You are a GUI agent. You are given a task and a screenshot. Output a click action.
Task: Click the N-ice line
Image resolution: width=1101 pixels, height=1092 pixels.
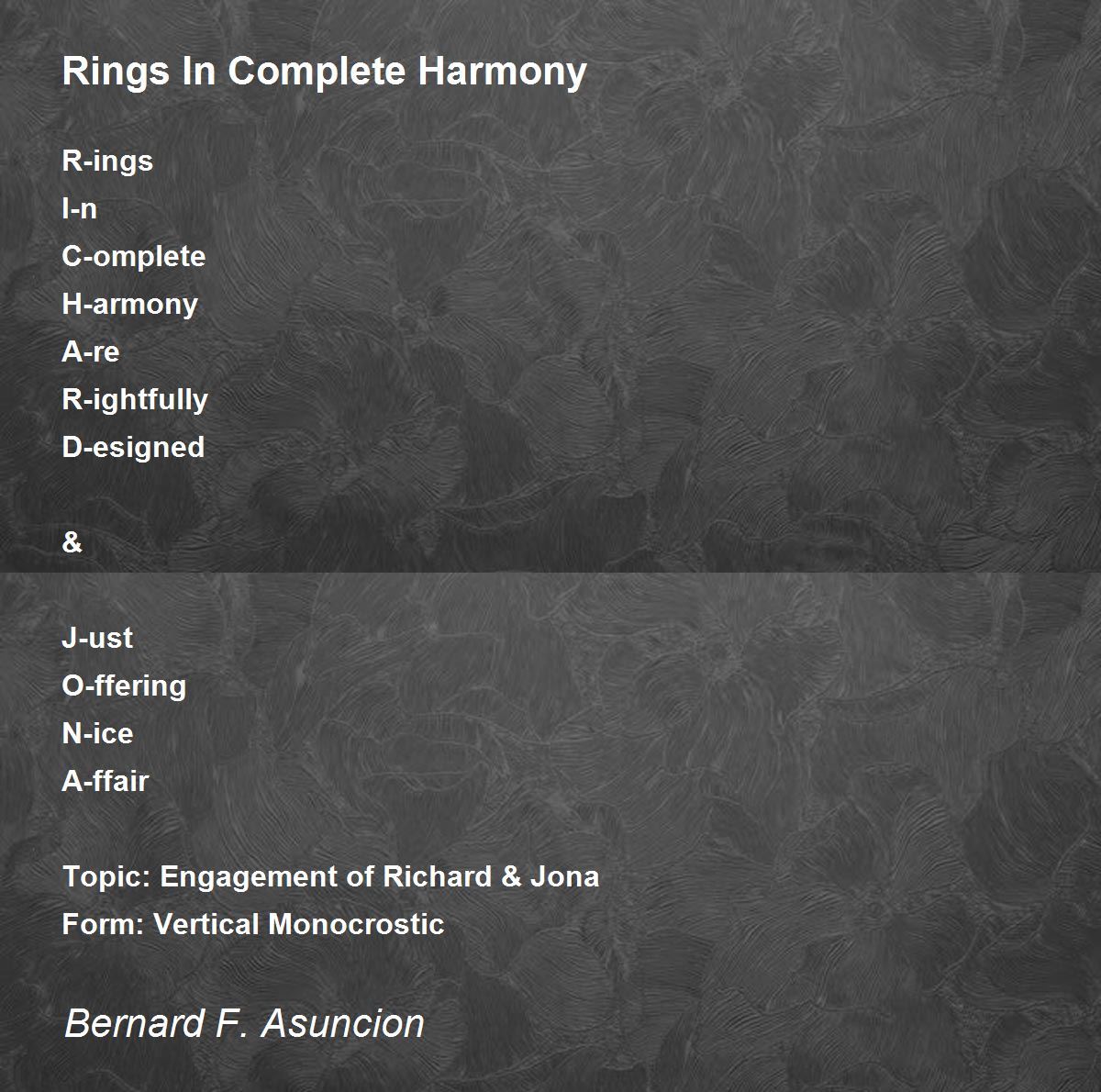tap(97, 734)
